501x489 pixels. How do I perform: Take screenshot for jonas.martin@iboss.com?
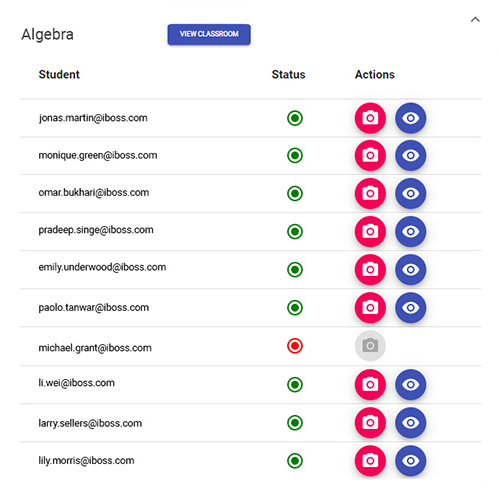tap(370, 118)
